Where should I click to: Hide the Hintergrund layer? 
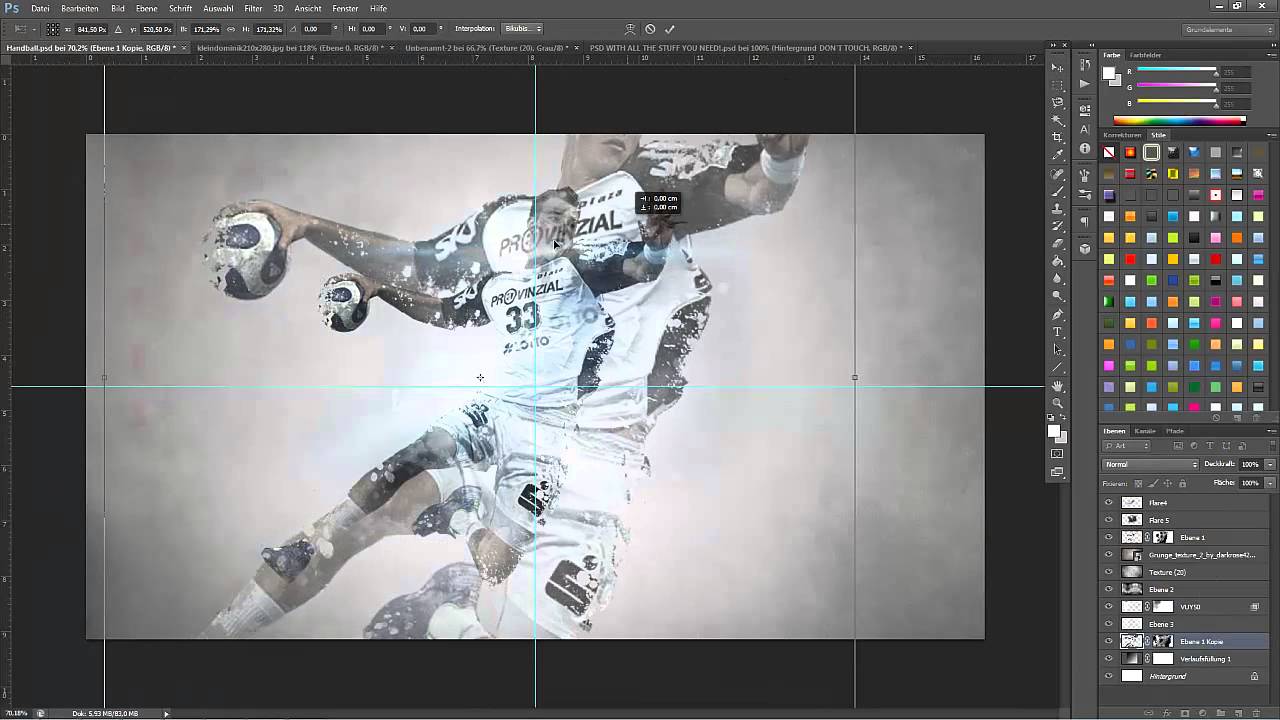1108,676
